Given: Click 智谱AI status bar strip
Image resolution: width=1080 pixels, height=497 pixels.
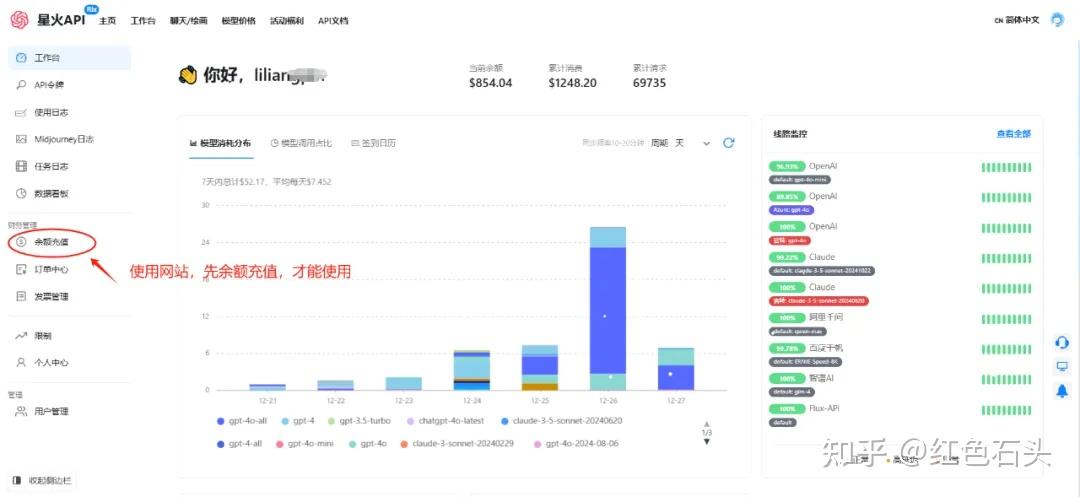Looking at the screenshot, I should pos(1006,379).
